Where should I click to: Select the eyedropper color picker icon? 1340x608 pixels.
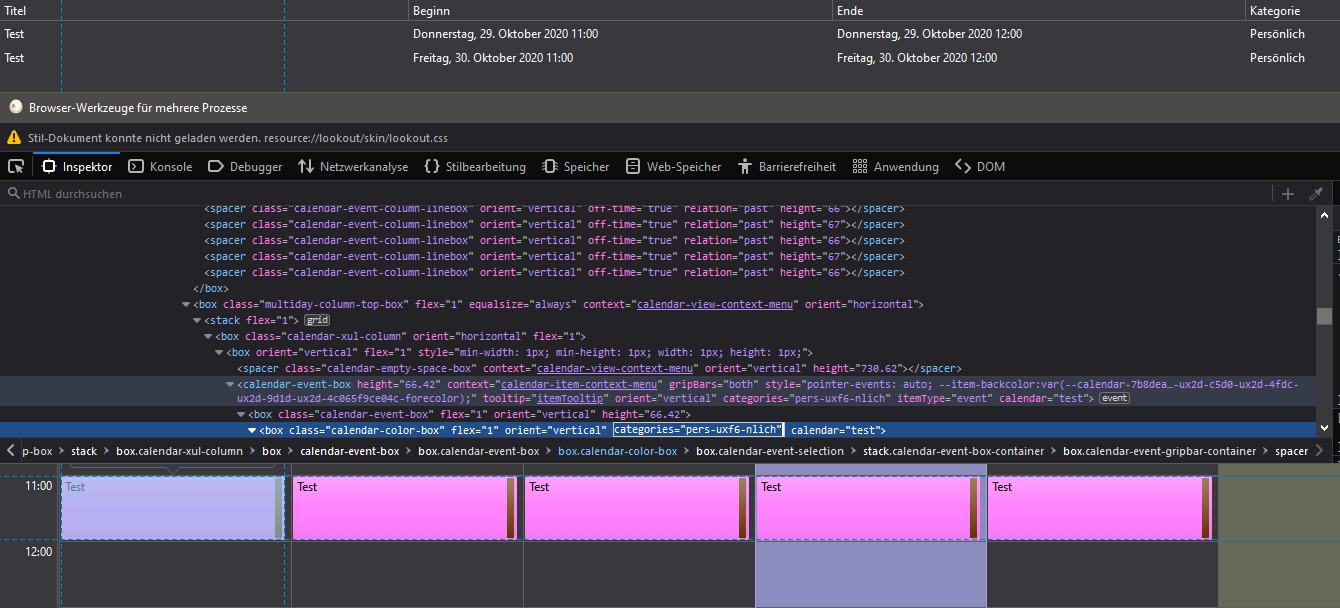coord(1316,194)
